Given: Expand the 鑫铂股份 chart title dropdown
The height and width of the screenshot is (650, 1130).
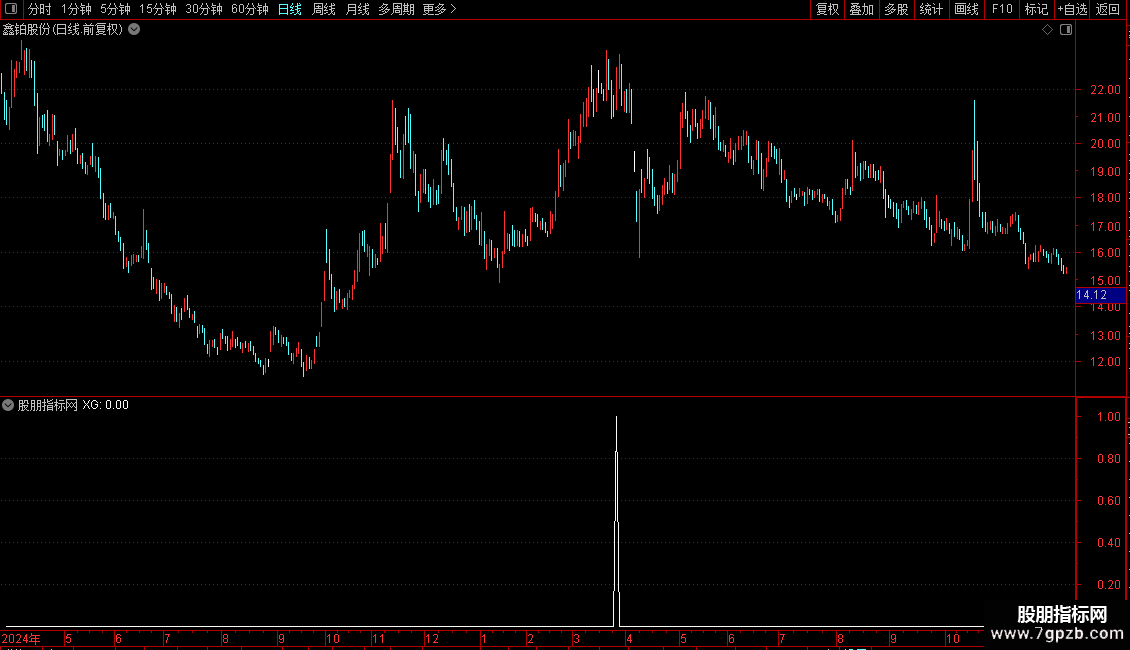Looking at the screenshot, I should (x=134, y=30).
